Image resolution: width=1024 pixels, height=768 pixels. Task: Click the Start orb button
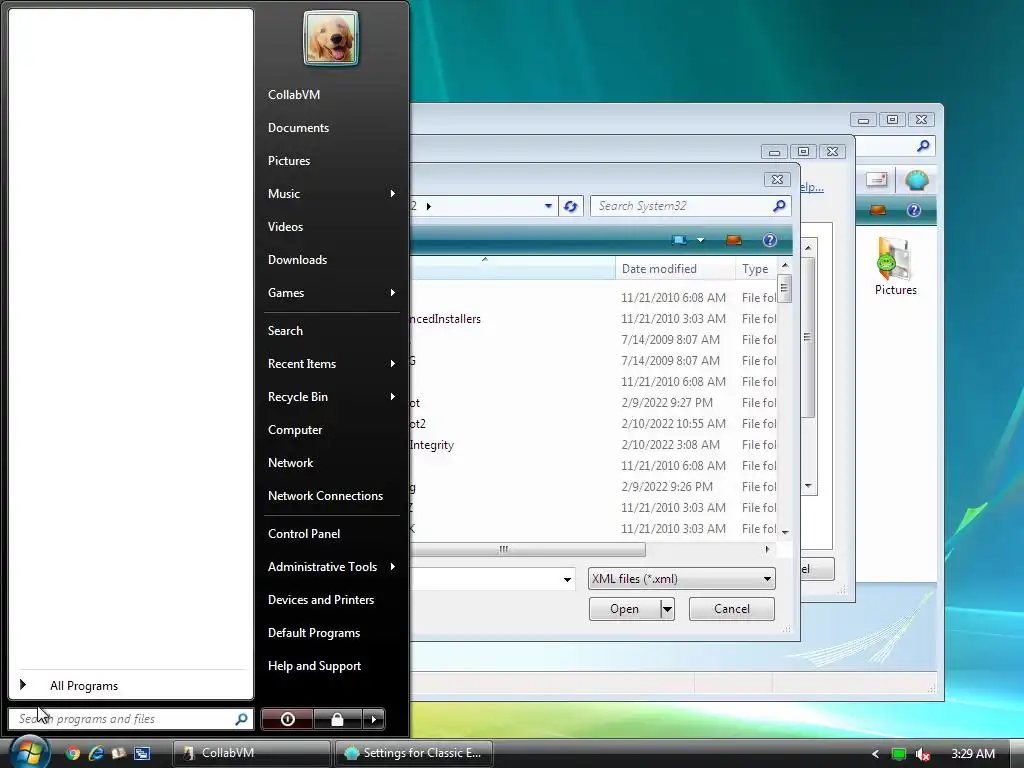point(29,751)
